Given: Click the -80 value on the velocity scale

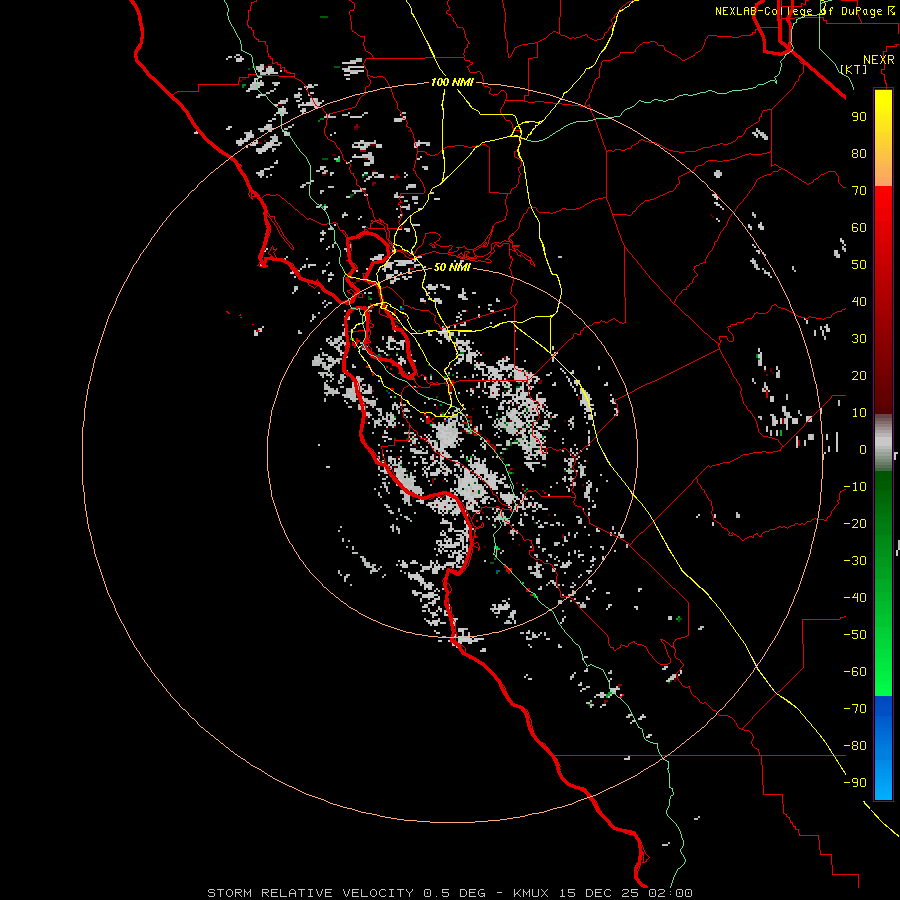Looking at the screenshot, I should [855, 746].
